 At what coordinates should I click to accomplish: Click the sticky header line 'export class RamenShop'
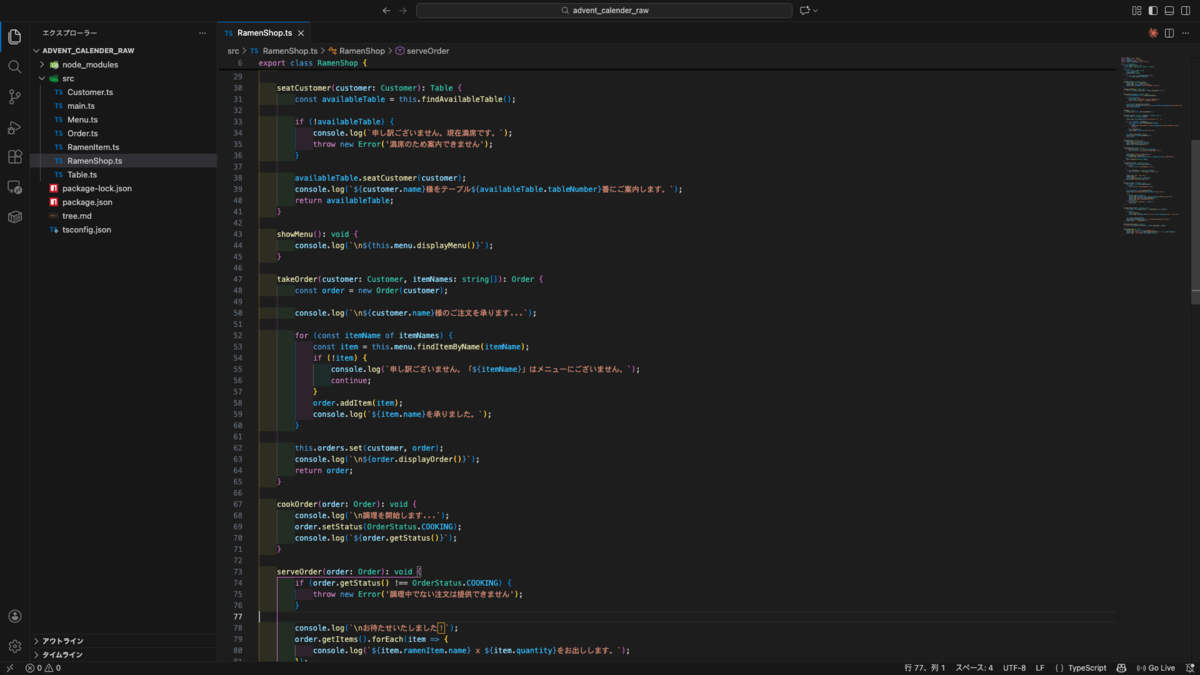click(x=313, y=63)
